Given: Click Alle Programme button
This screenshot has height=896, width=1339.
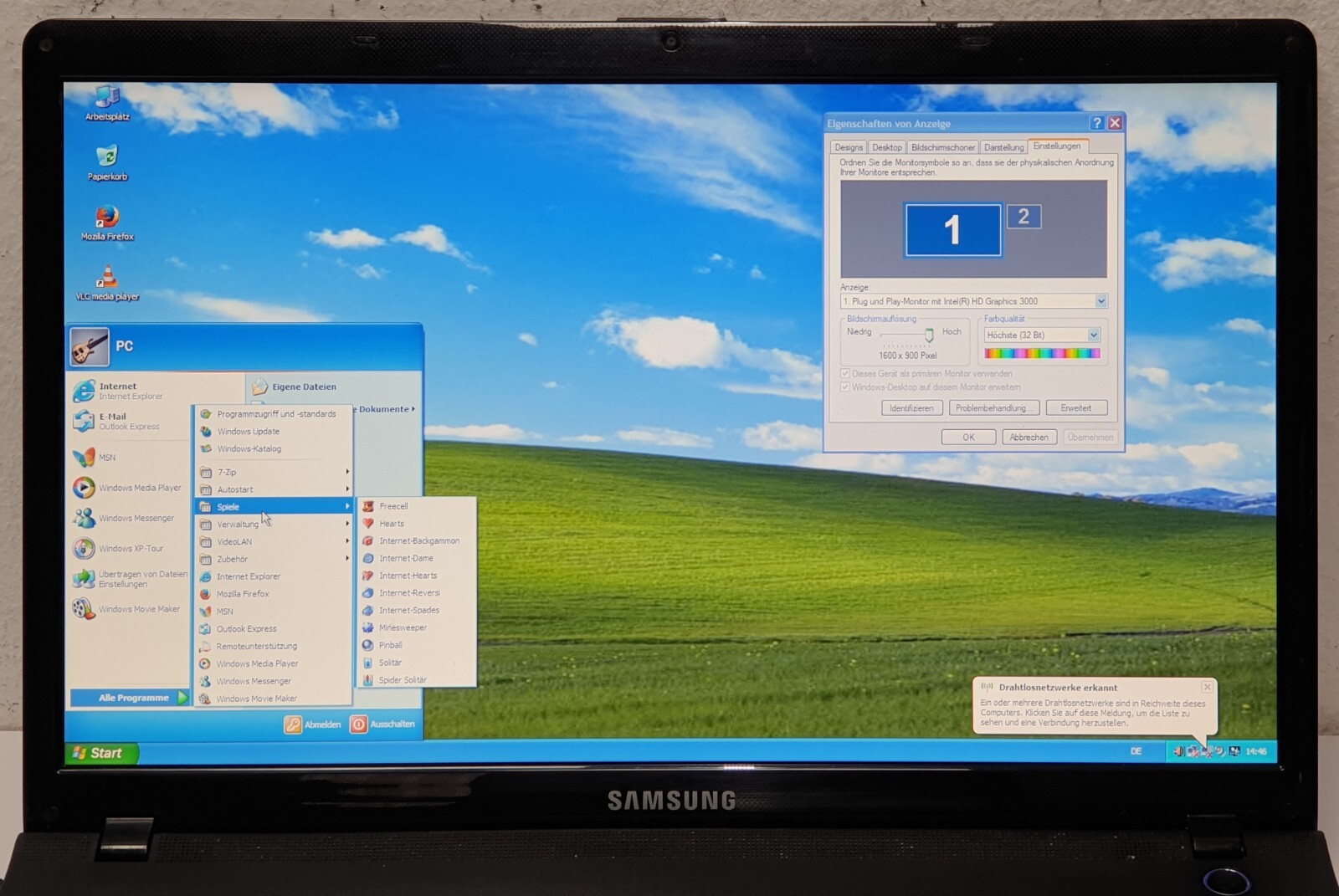Looking at the screenshot, I should pos(131,698).
